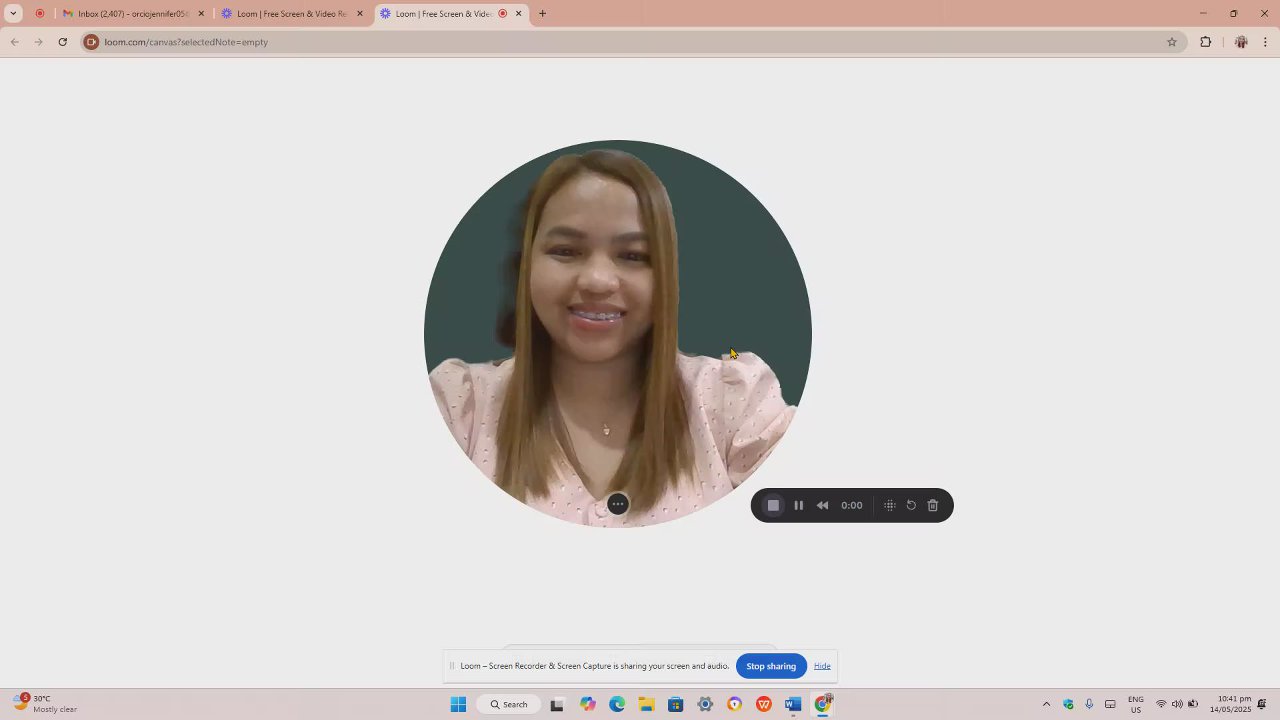The height and width of the screenshot is (720, 1280).
Task: Click the microphone icon in system tray
Action: point(1089,704)
